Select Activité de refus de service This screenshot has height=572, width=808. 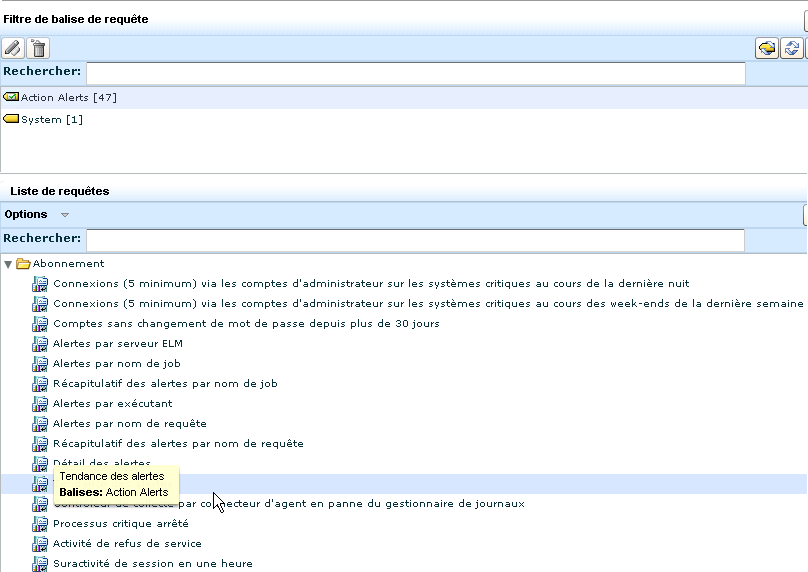pyautogui.click(x=127, y=544)
